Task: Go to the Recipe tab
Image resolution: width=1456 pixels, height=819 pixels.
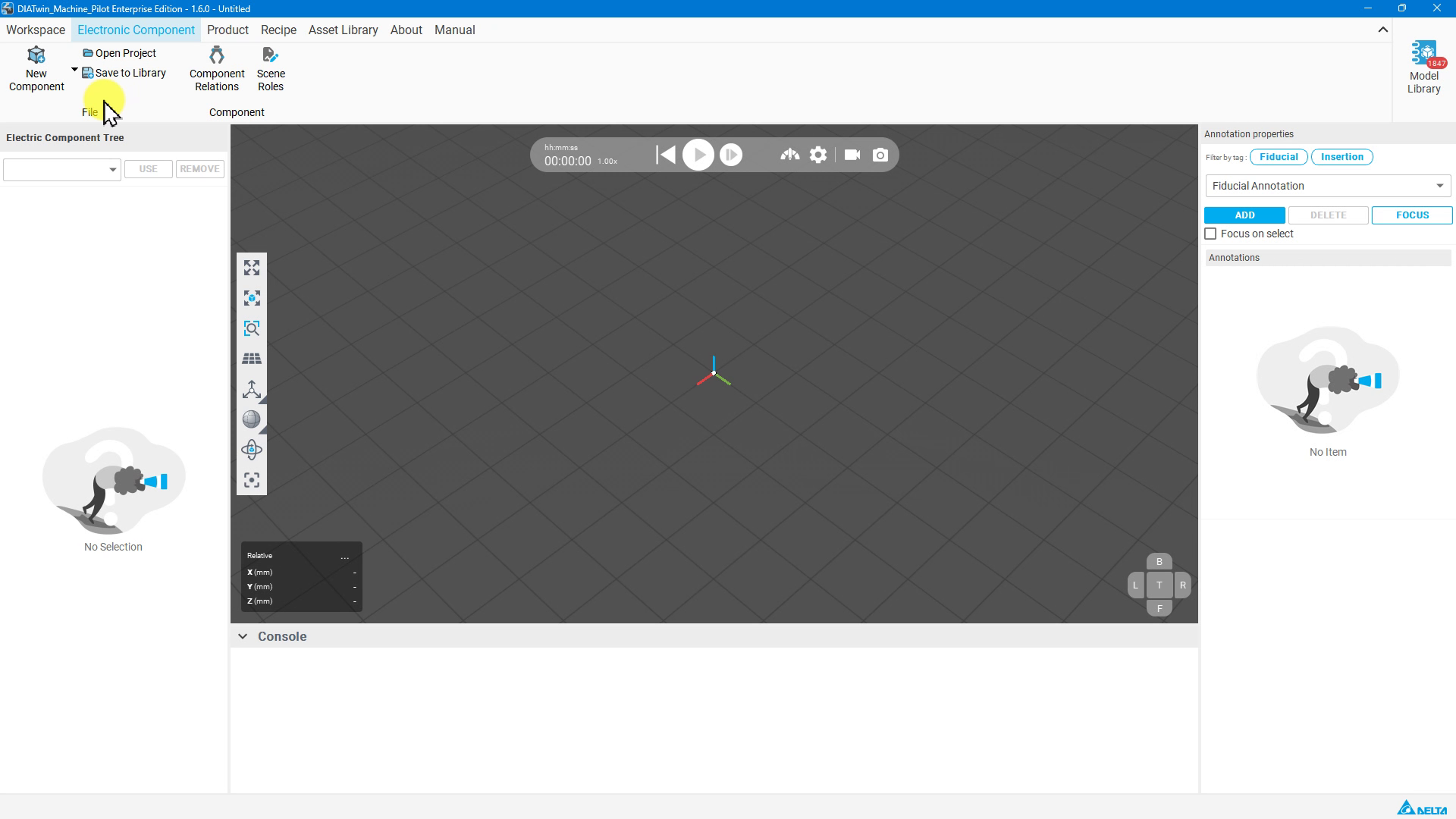Action: click(x=278, y=30)
